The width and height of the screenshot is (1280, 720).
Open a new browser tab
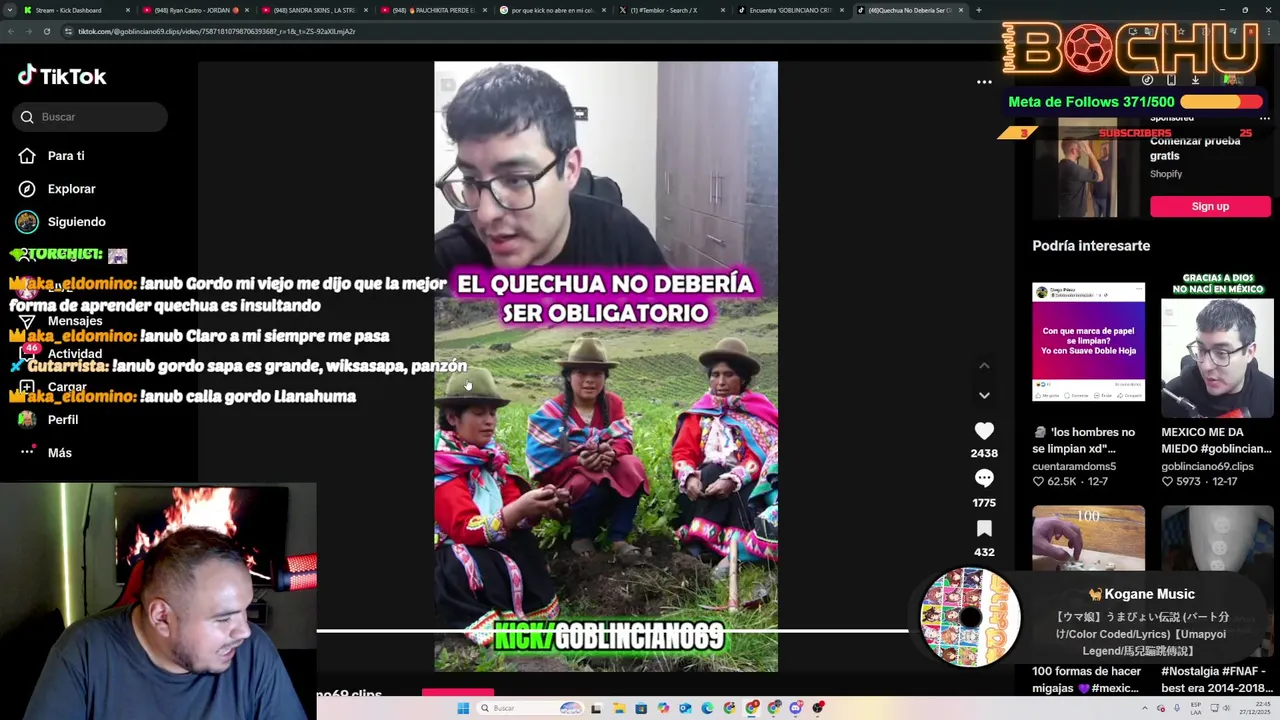click(978, 10)
